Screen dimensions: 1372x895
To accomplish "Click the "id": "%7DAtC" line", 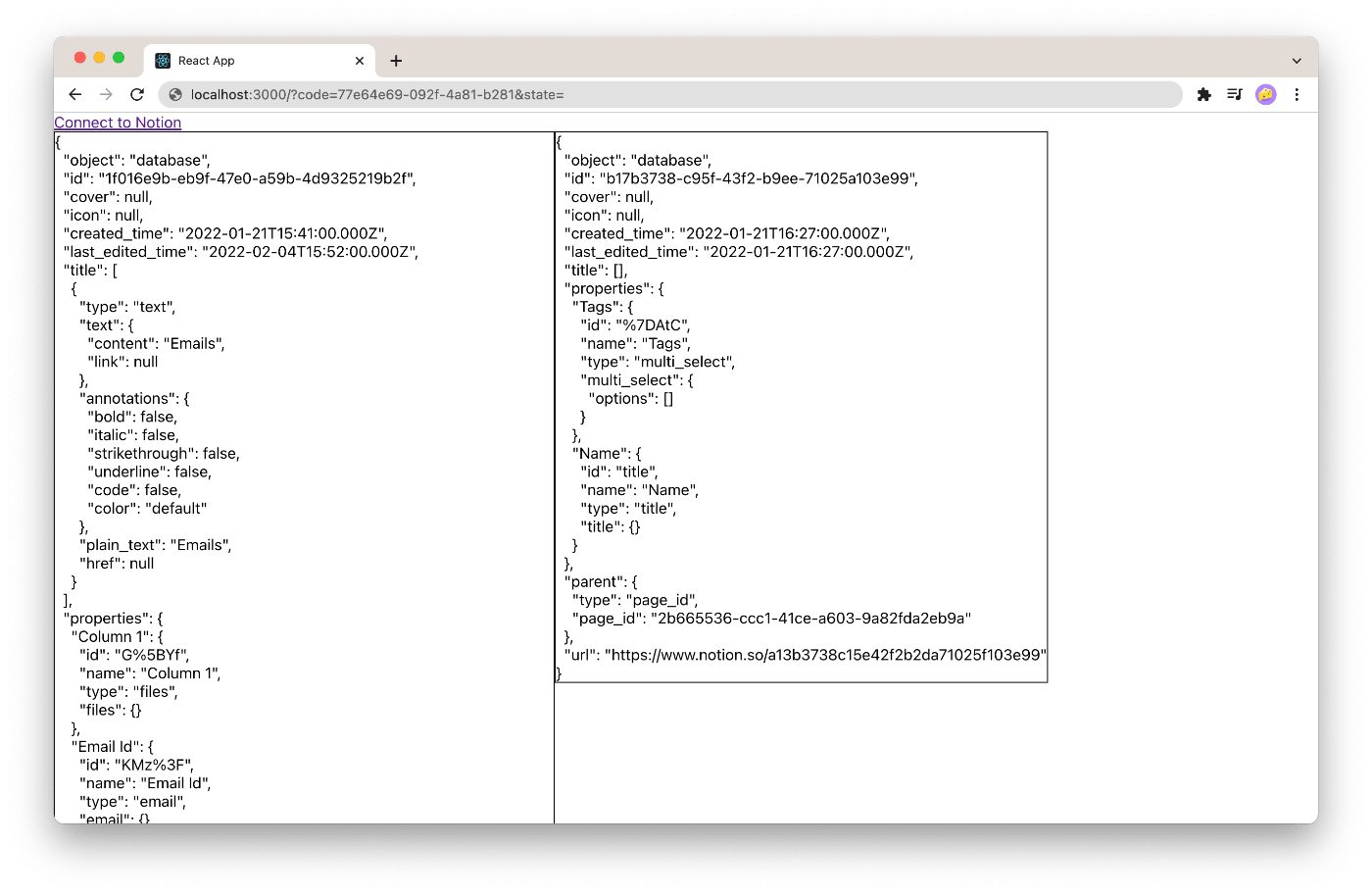I will (635, 325).
